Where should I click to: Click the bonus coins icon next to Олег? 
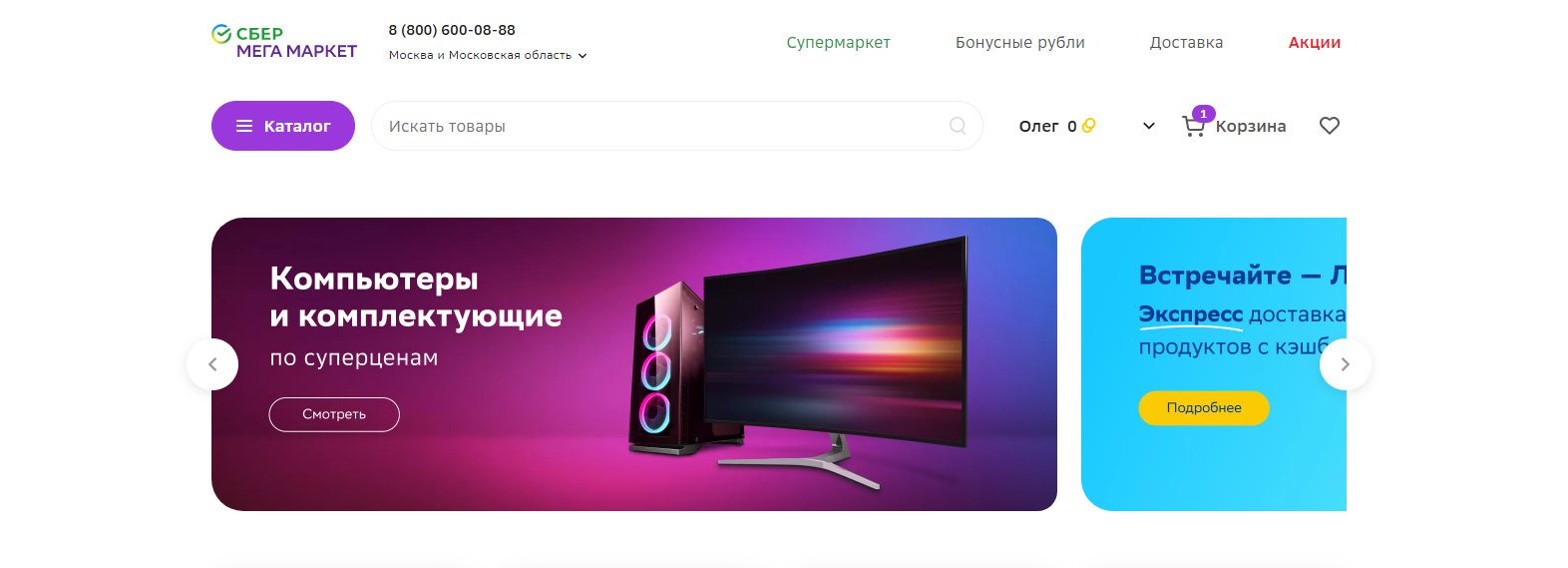point(1089,126)
